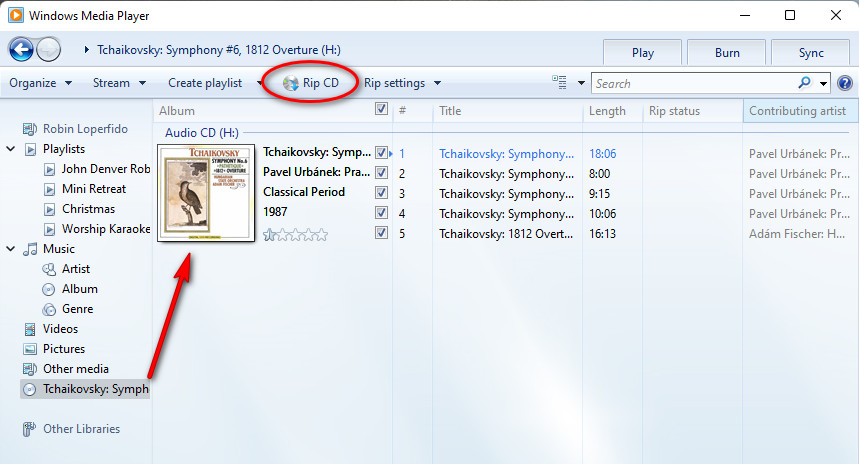Open the view options icon

[560, 83]
